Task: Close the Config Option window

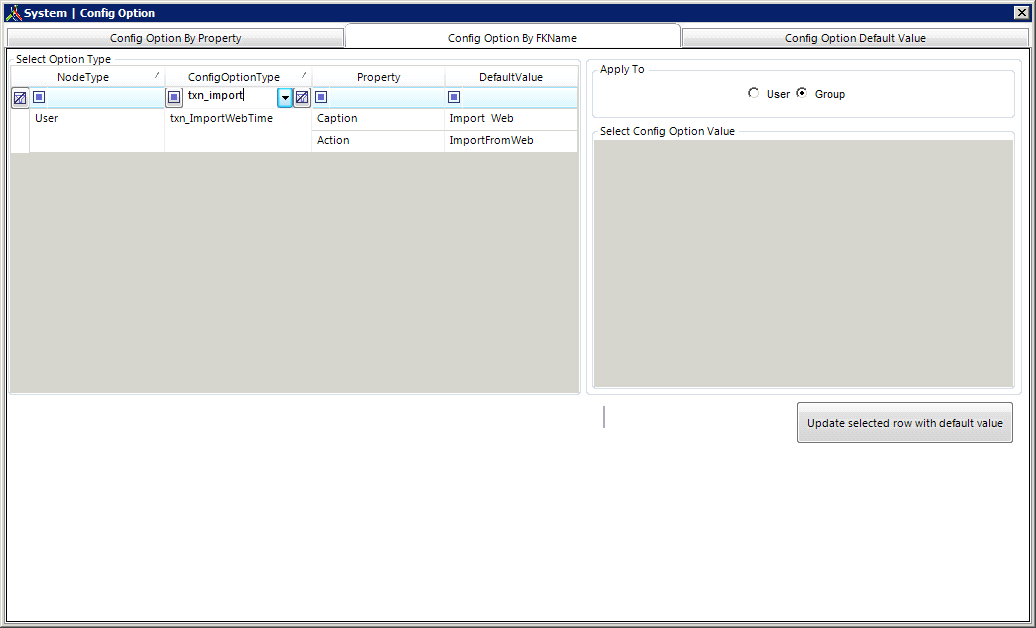Action: click(1021, 13)
